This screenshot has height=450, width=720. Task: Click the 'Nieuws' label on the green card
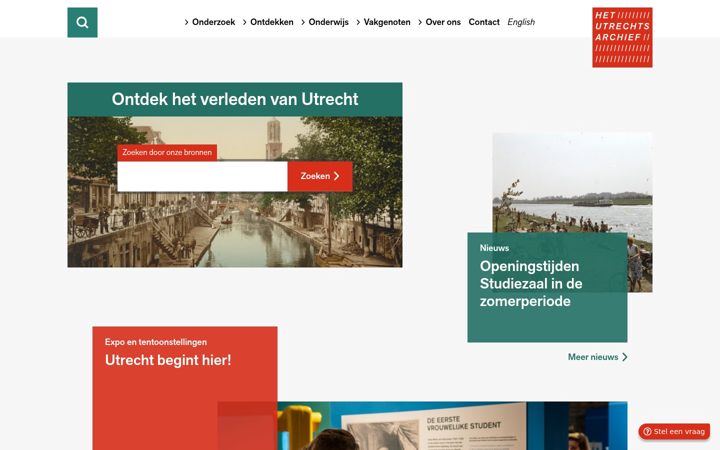pos(495,248)
